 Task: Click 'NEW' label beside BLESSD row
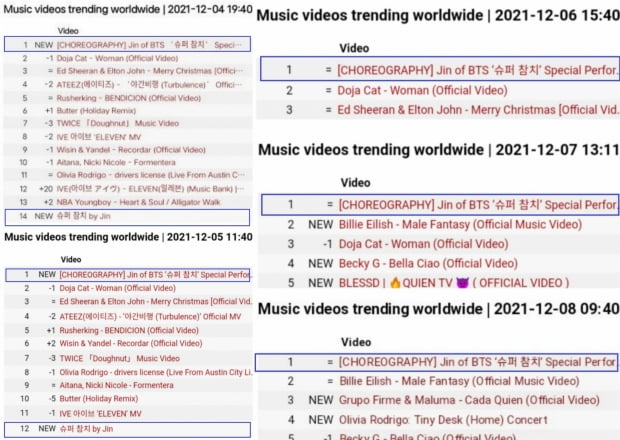321,283
